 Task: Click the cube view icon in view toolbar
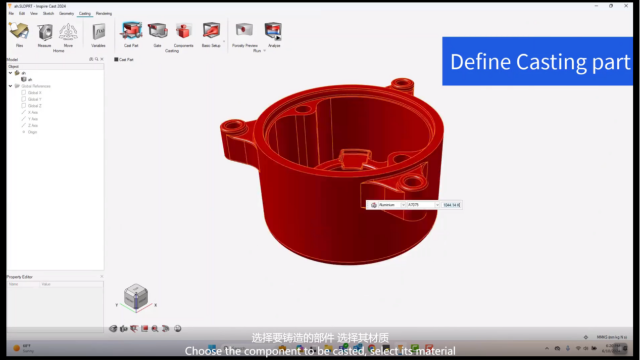(113, 329)
